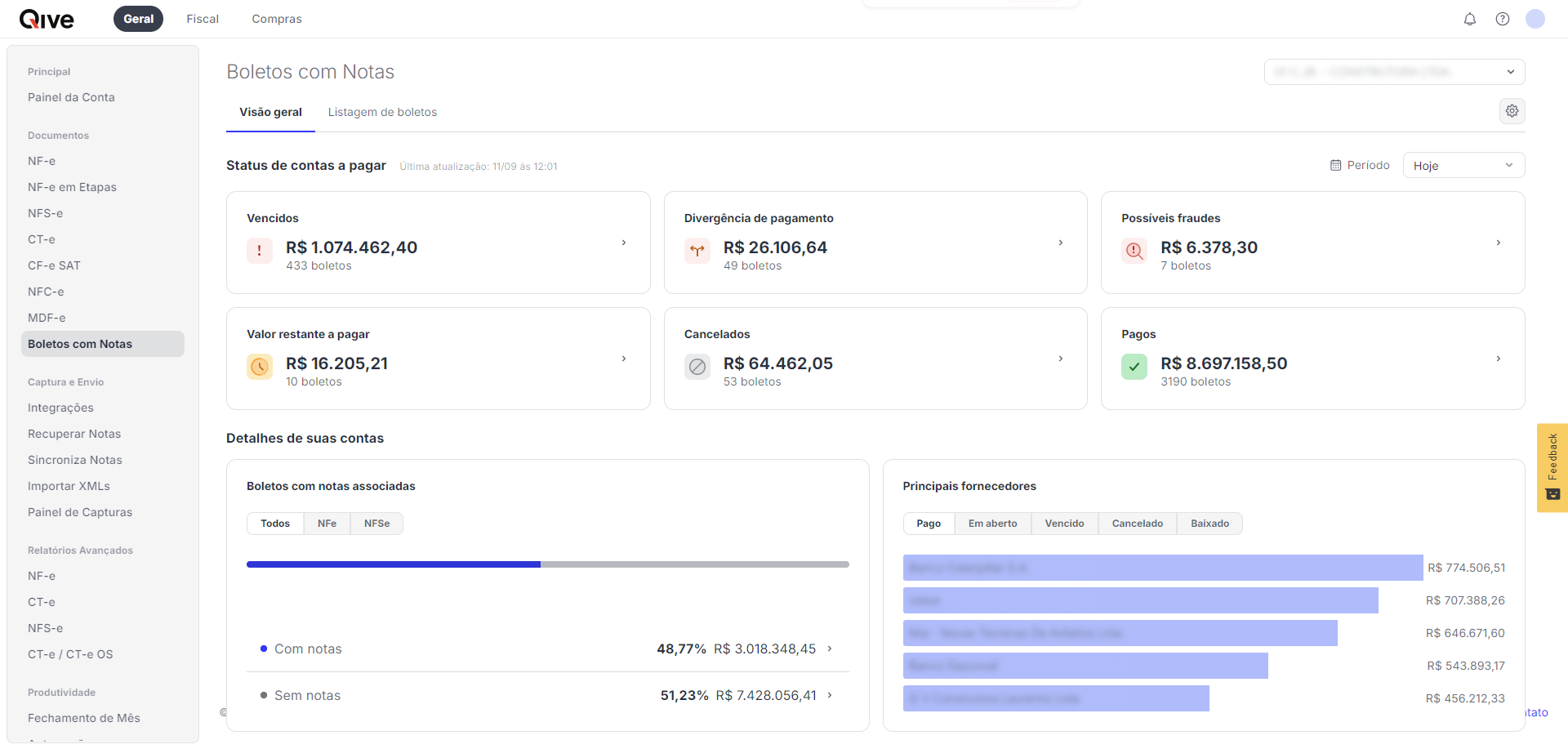Open the company selector dropdown
This screenshot has width=1568, height=749.
point(1394,72)
